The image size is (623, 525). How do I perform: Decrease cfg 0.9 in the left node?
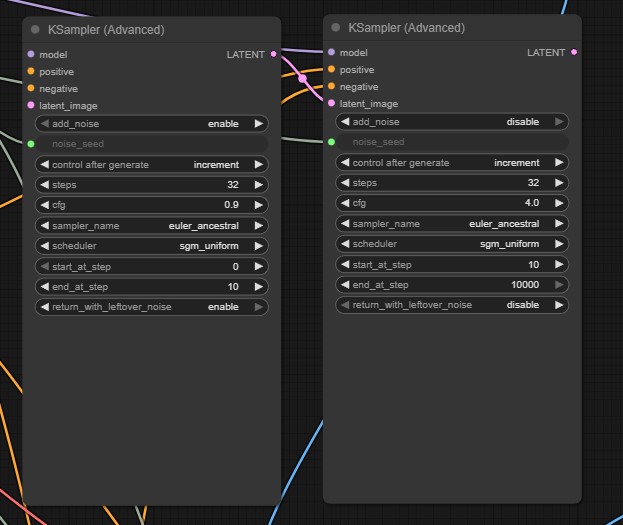coord(45,205)
